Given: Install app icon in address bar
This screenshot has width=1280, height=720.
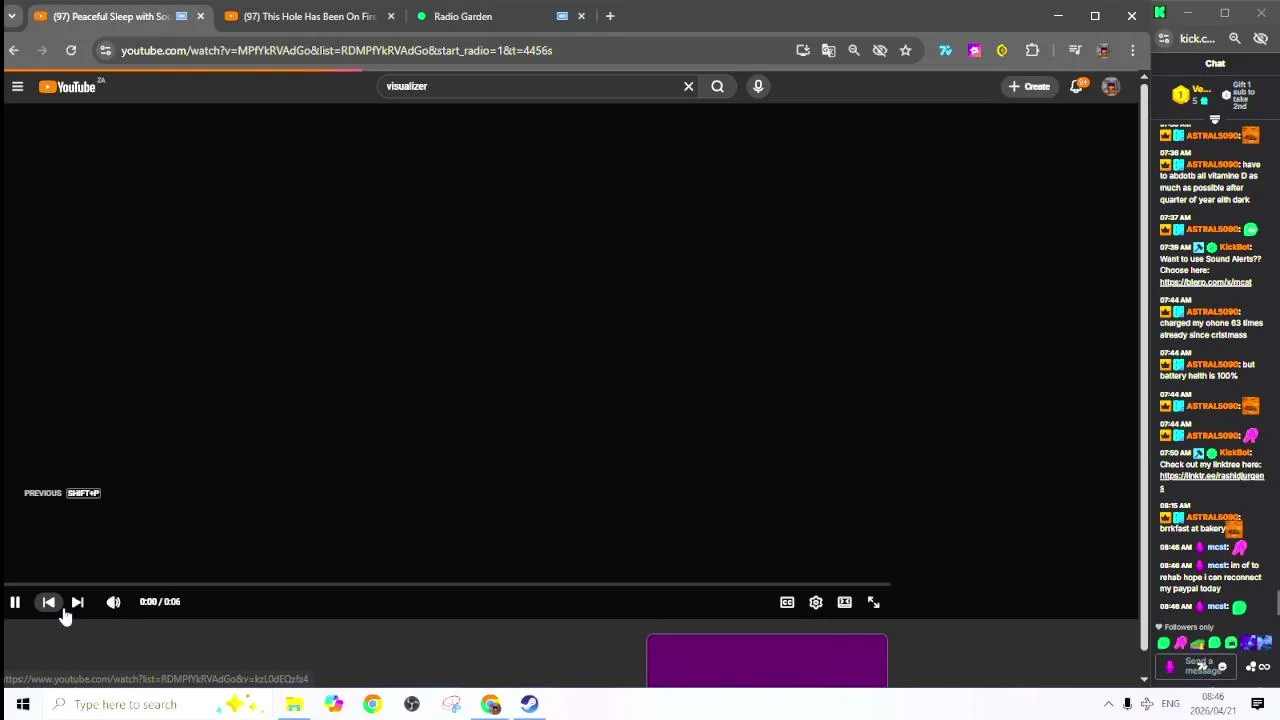Looking at the screenshot, I should tap(803, 50).
